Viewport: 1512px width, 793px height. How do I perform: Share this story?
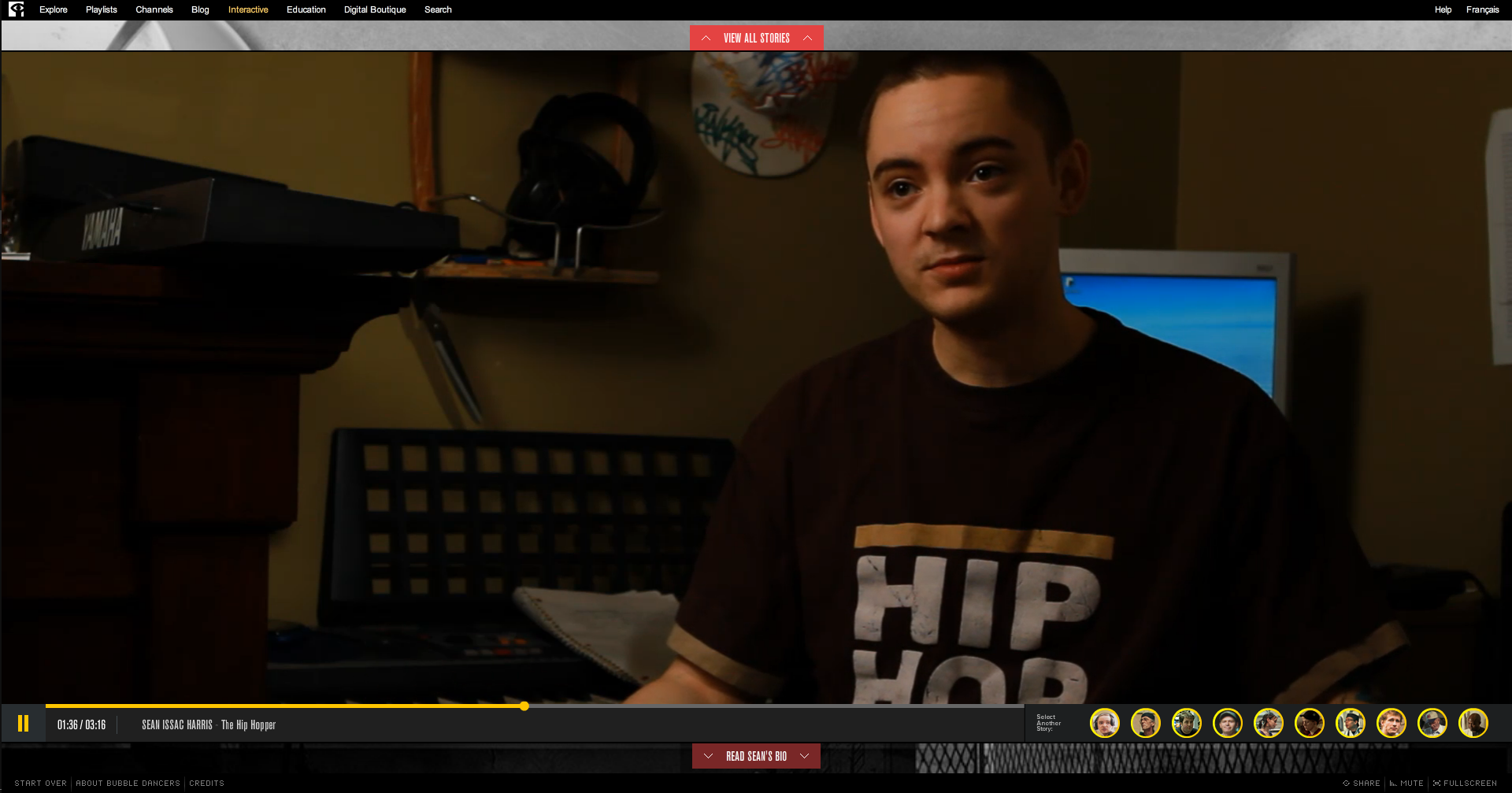tap(1362, 784)
